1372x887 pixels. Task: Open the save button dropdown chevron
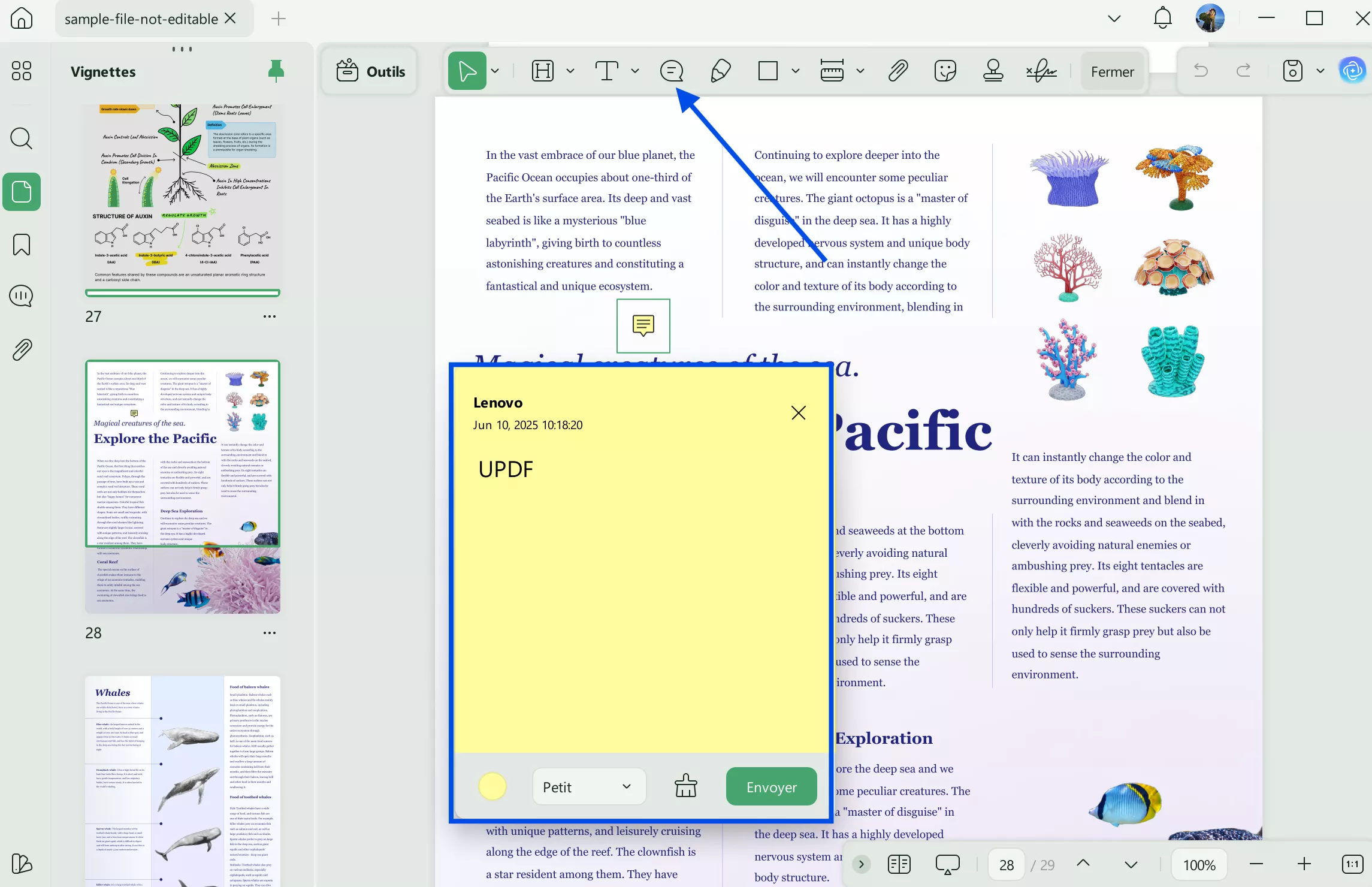(x=1320, y=70)
